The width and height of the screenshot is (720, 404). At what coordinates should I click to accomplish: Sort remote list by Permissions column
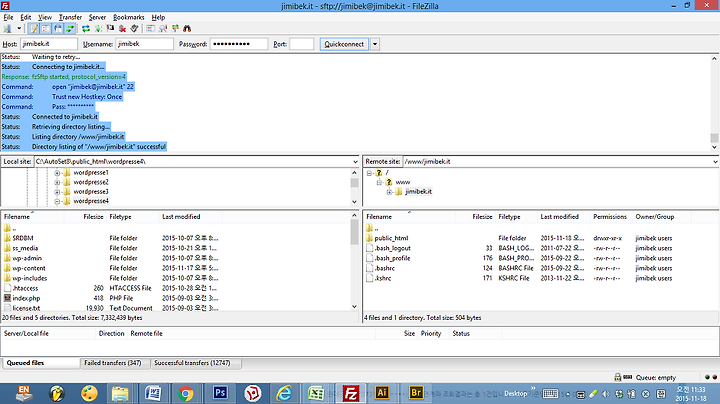610,217
